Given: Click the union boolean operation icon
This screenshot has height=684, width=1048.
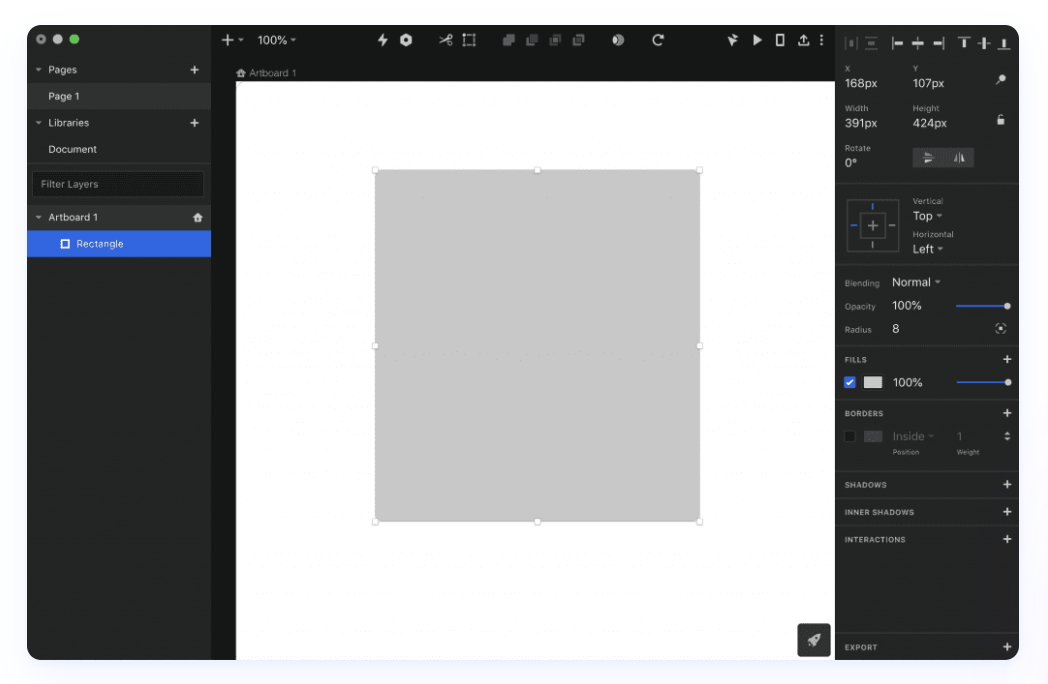Looking at the screenshot, I should [509, 40].
